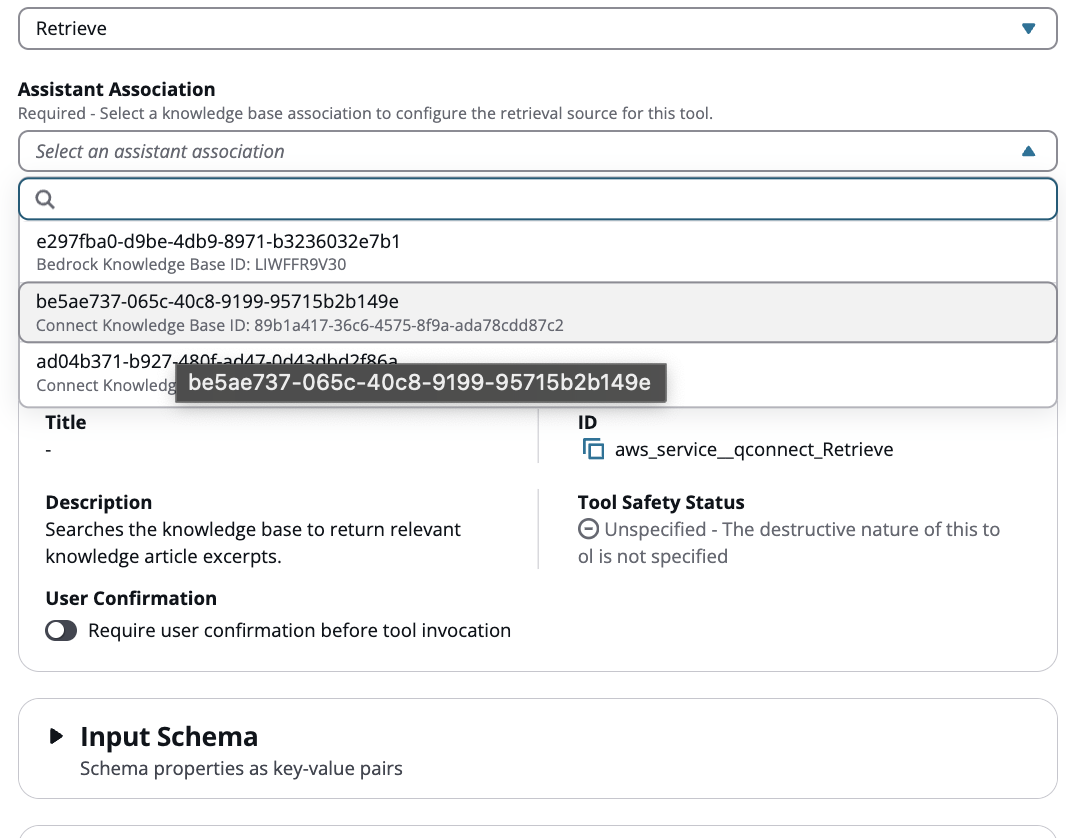1066x838 pixels.
Task: Click the dark be5ae737 tooltip
Action: point(420,383)
